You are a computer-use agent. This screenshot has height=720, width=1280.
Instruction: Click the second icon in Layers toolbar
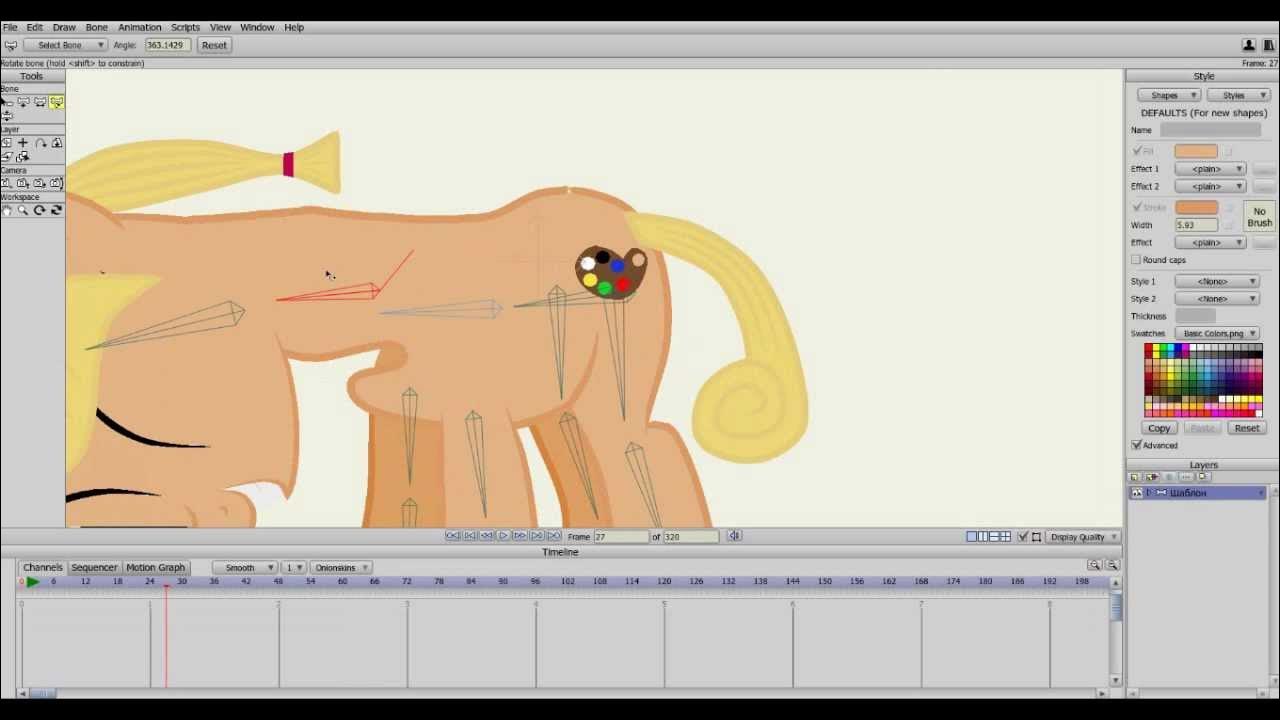pyautogui.click(x=1151, y=477)
